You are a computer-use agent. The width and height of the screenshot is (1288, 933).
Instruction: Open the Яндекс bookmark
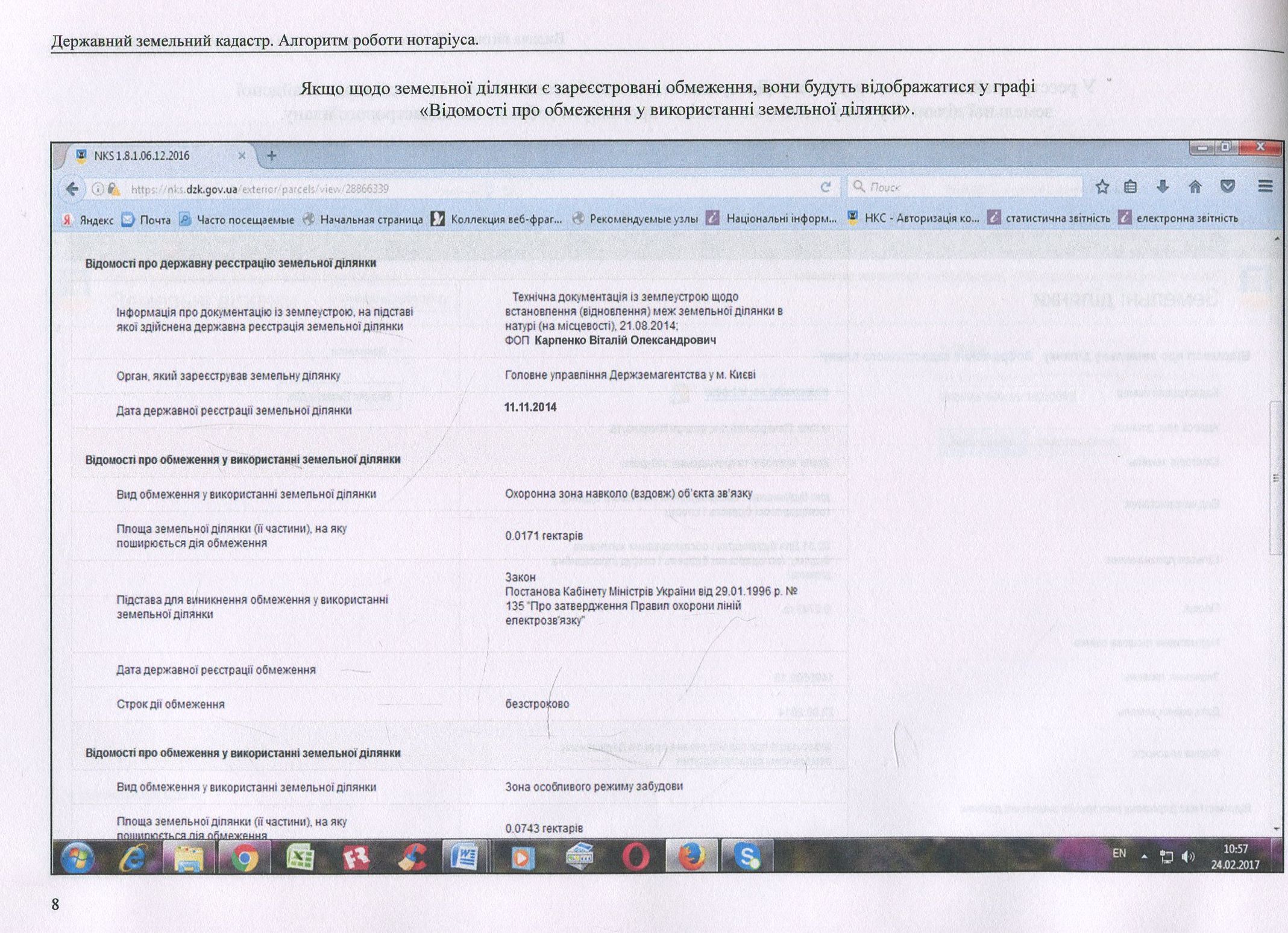point(88,220)
